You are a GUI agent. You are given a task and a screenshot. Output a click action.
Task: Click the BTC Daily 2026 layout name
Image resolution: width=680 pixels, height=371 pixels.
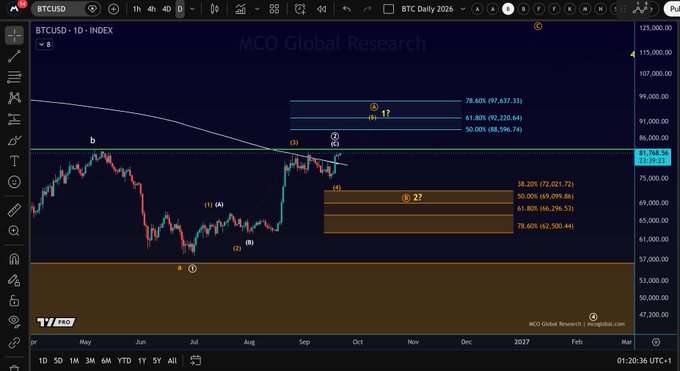427,9
